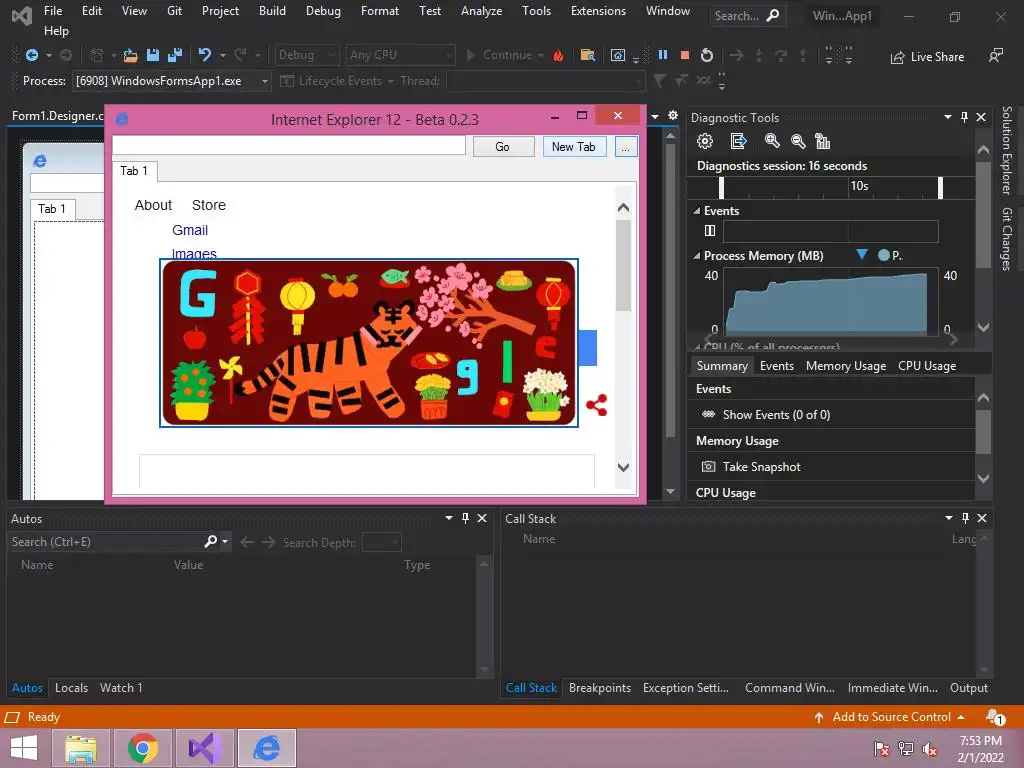Click the share icon beside the doodle
Screen dimensions: 1024x768
tap(596, 405)
